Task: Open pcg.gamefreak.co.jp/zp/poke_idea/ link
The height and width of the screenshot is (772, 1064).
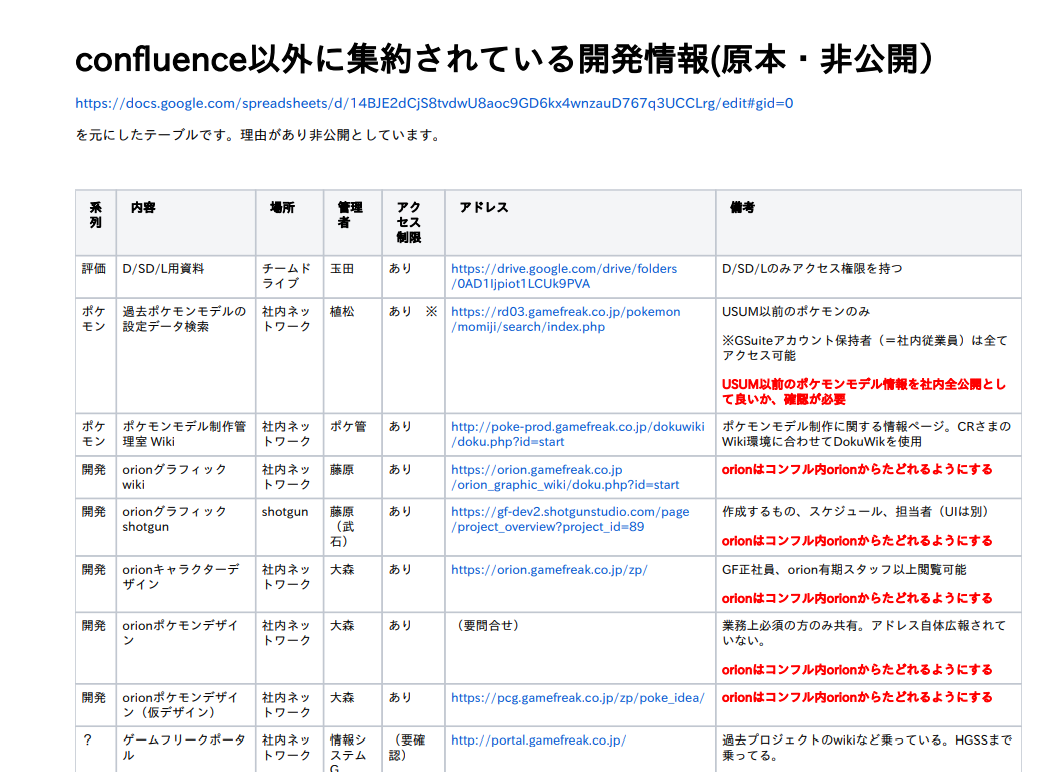Action: point(577,697)
